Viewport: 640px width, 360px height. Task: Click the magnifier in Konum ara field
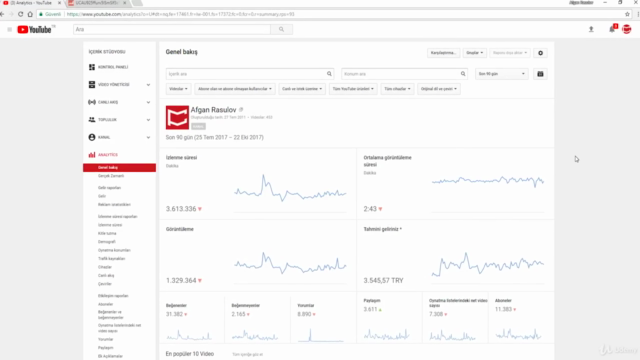point(463,74)
